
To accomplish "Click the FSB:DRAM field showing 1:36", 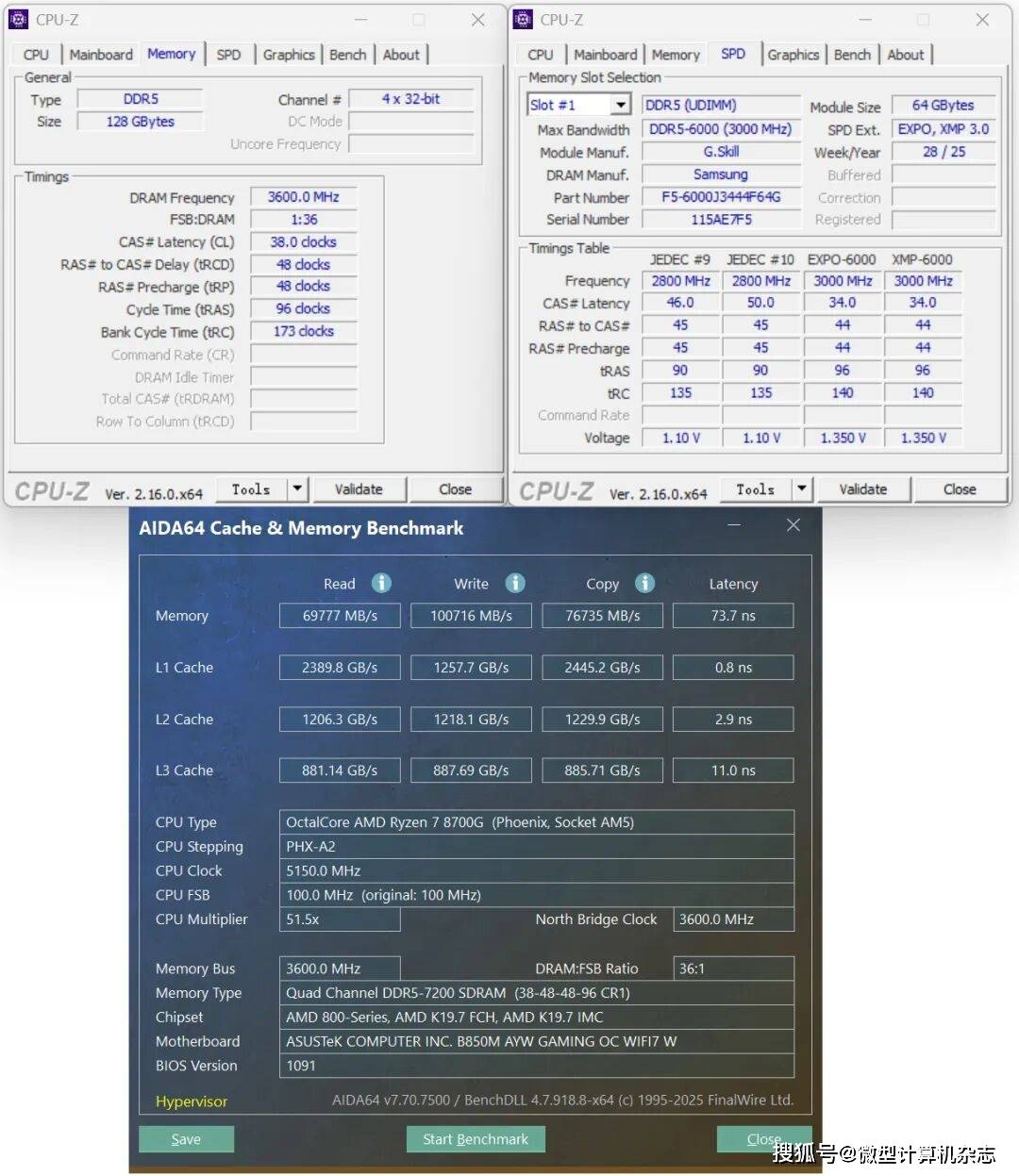I will coord(304,219).
